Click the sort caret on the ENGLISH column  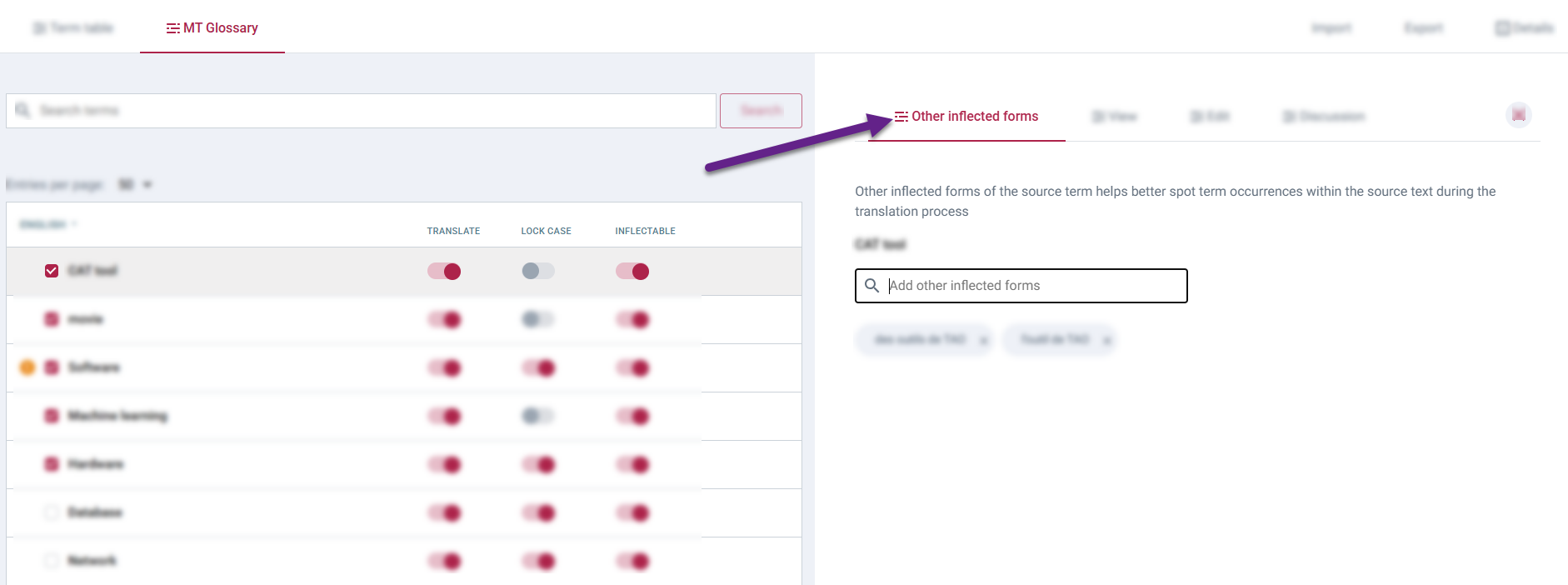(x=74, y=222)
